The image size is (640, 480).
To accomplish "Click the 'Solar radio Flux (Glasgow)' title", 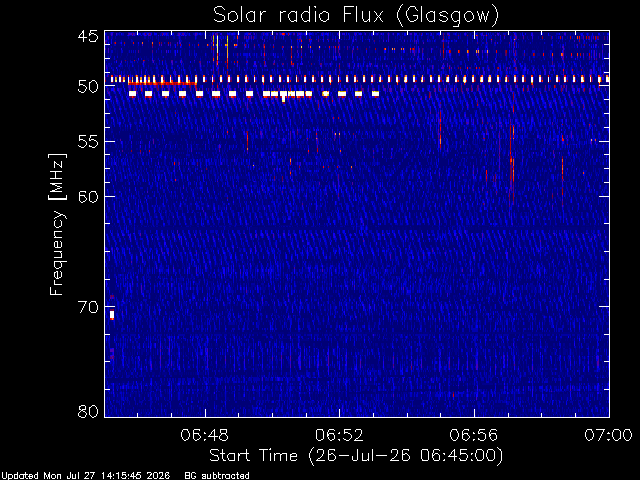I will (x=356, y=15).
